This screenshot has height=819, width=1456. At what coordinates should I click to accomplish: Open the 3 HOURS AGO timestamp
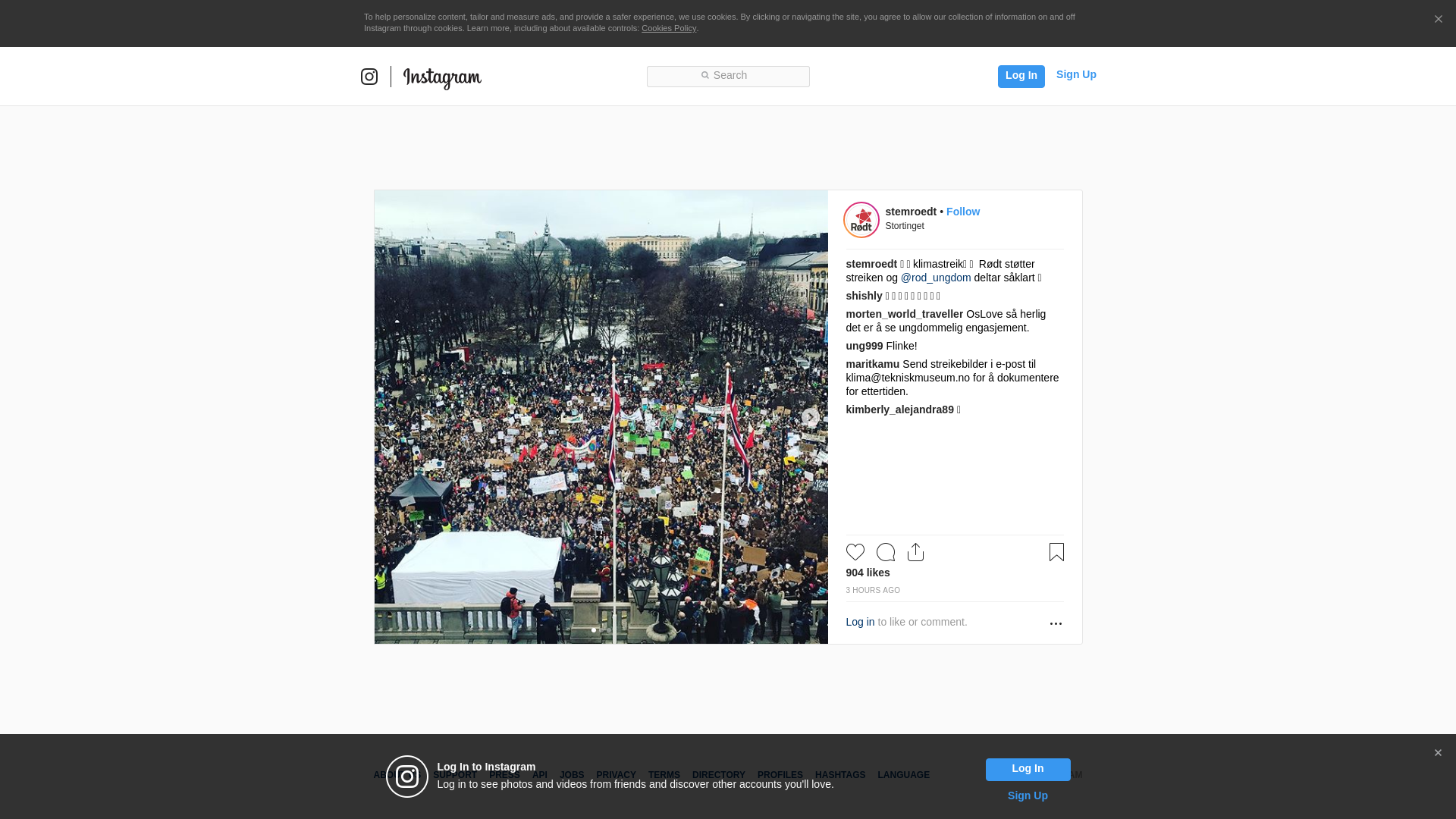point(873,590)
